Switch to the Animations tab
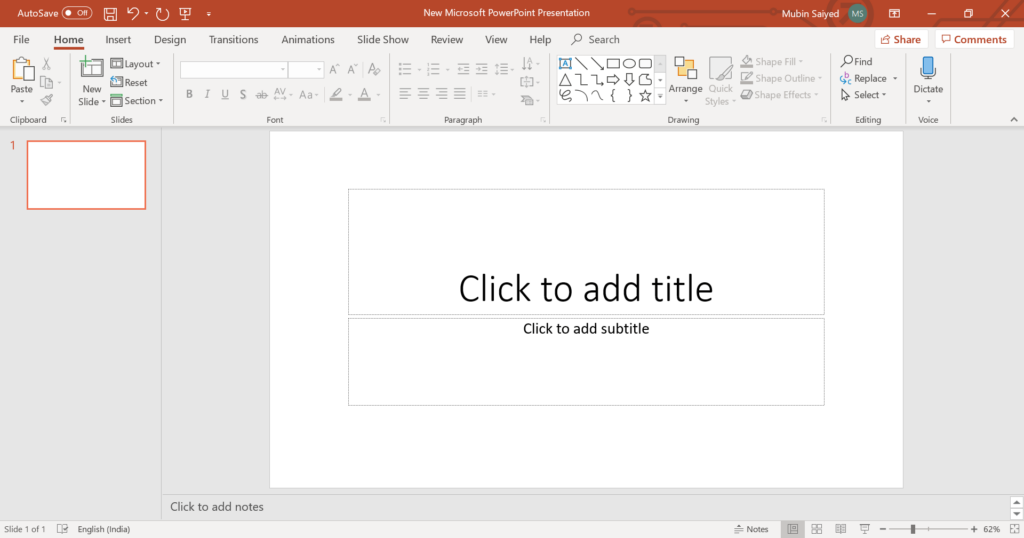1024x538 pixels. coord(308,40)
